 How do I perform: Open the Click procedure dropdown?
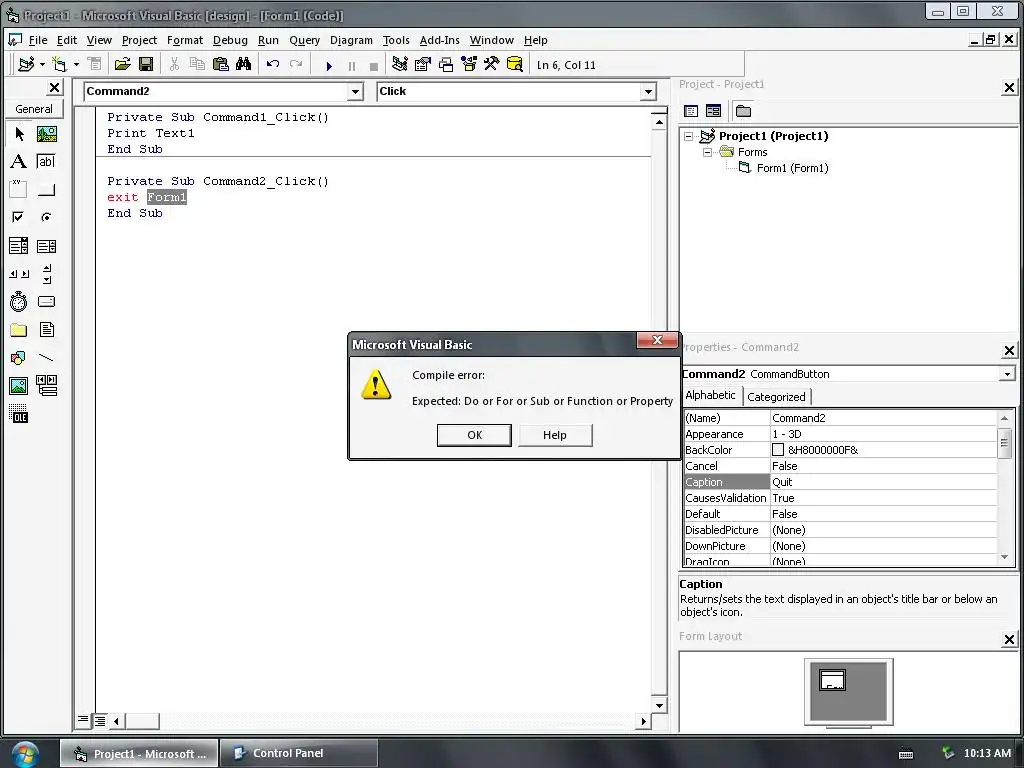pos(648,91)
